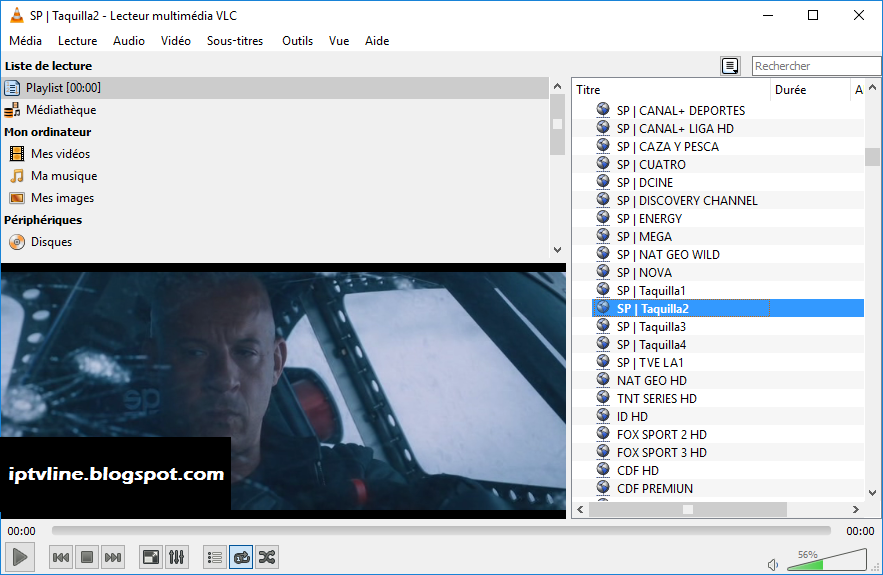
Task: Click the playback seek bar
Action: (x=441, y=531)
